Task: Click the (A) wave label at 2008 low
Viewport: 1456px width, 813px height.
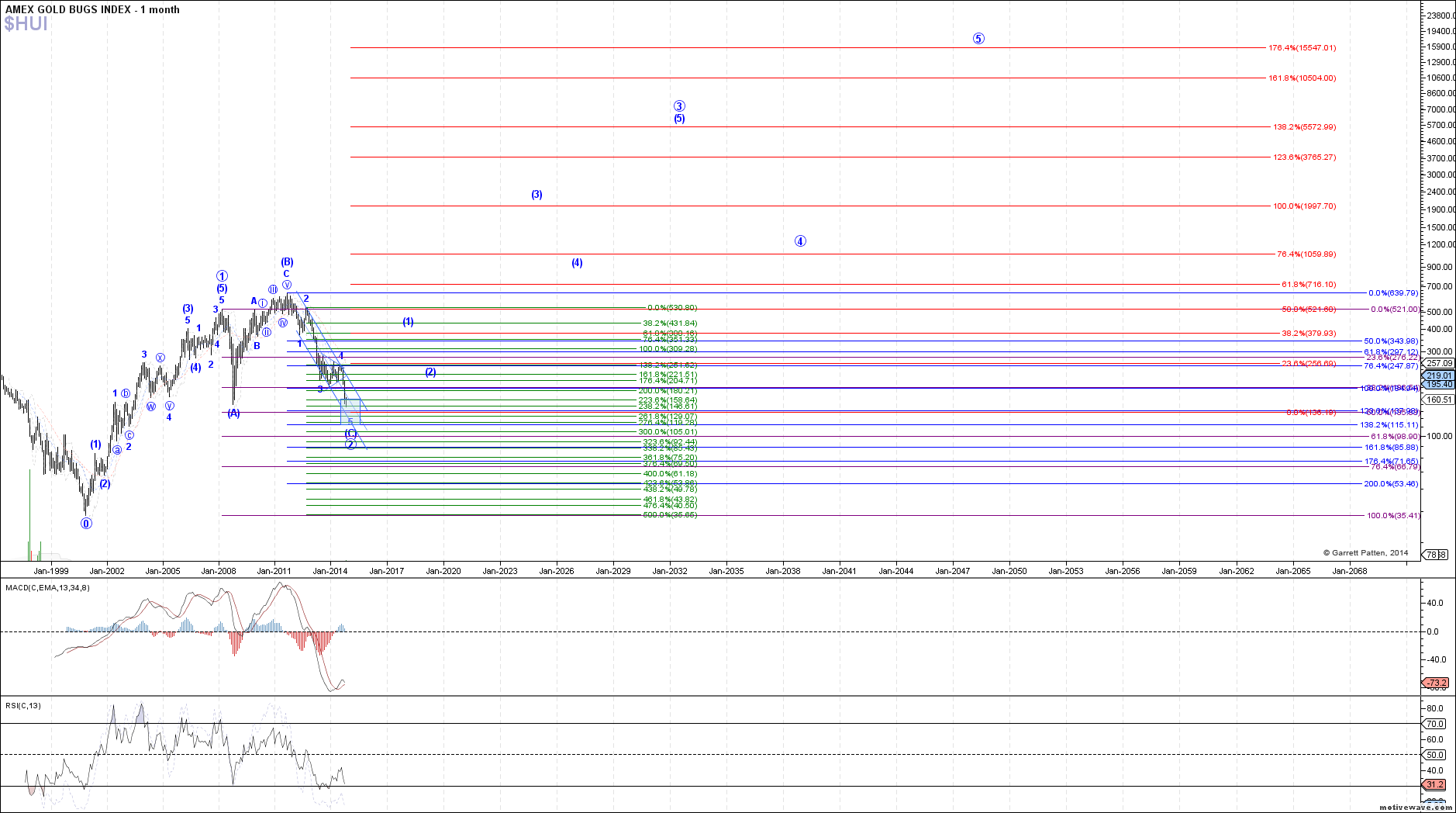Action: pyautogui.click(x=233, y=413)
